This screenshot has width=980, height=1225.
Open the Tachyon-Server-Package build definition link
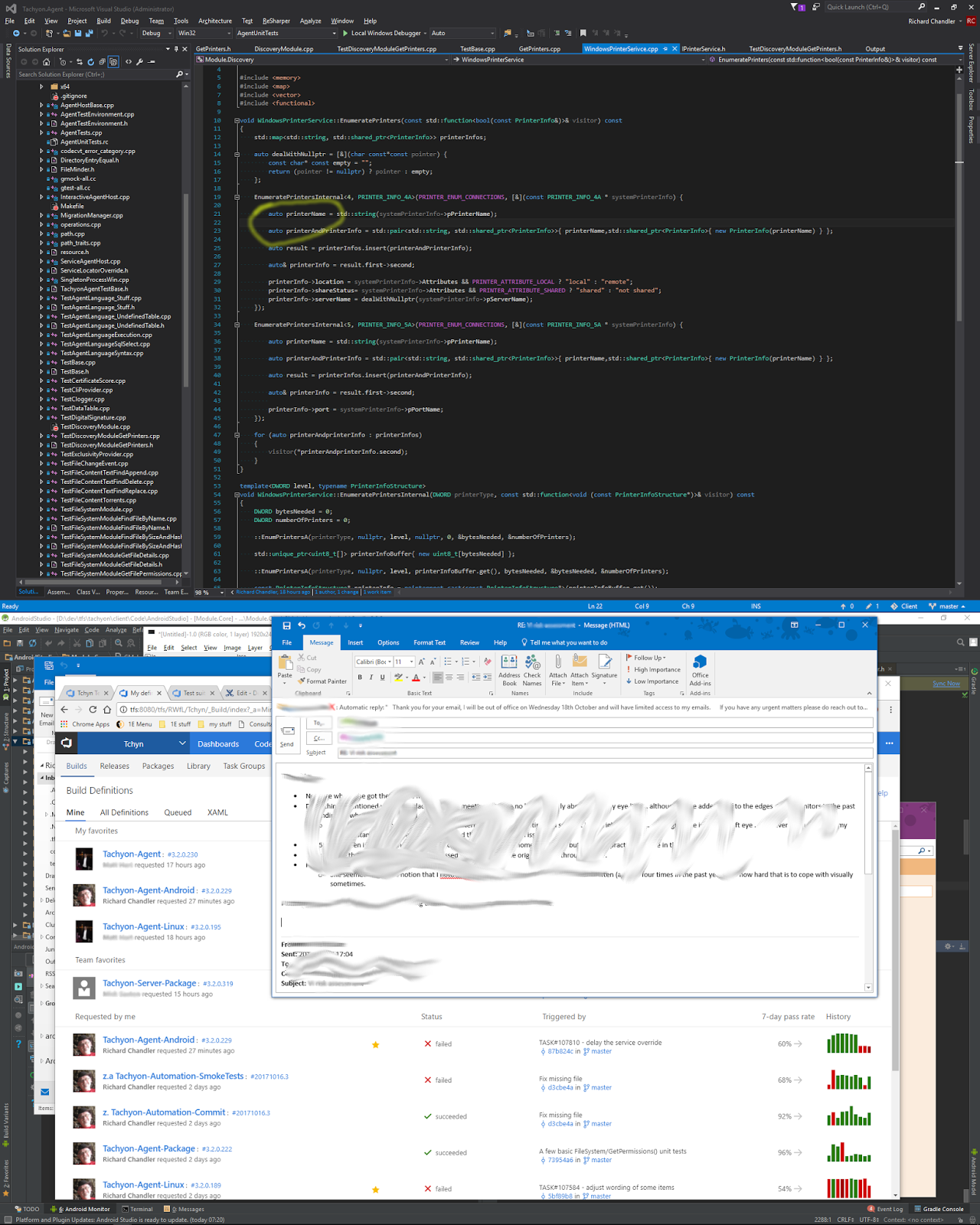click(149, 983)
